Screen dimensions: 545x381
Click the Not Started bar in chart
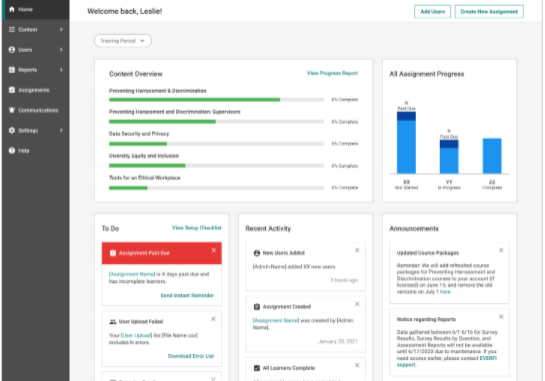tap(406, 143)
